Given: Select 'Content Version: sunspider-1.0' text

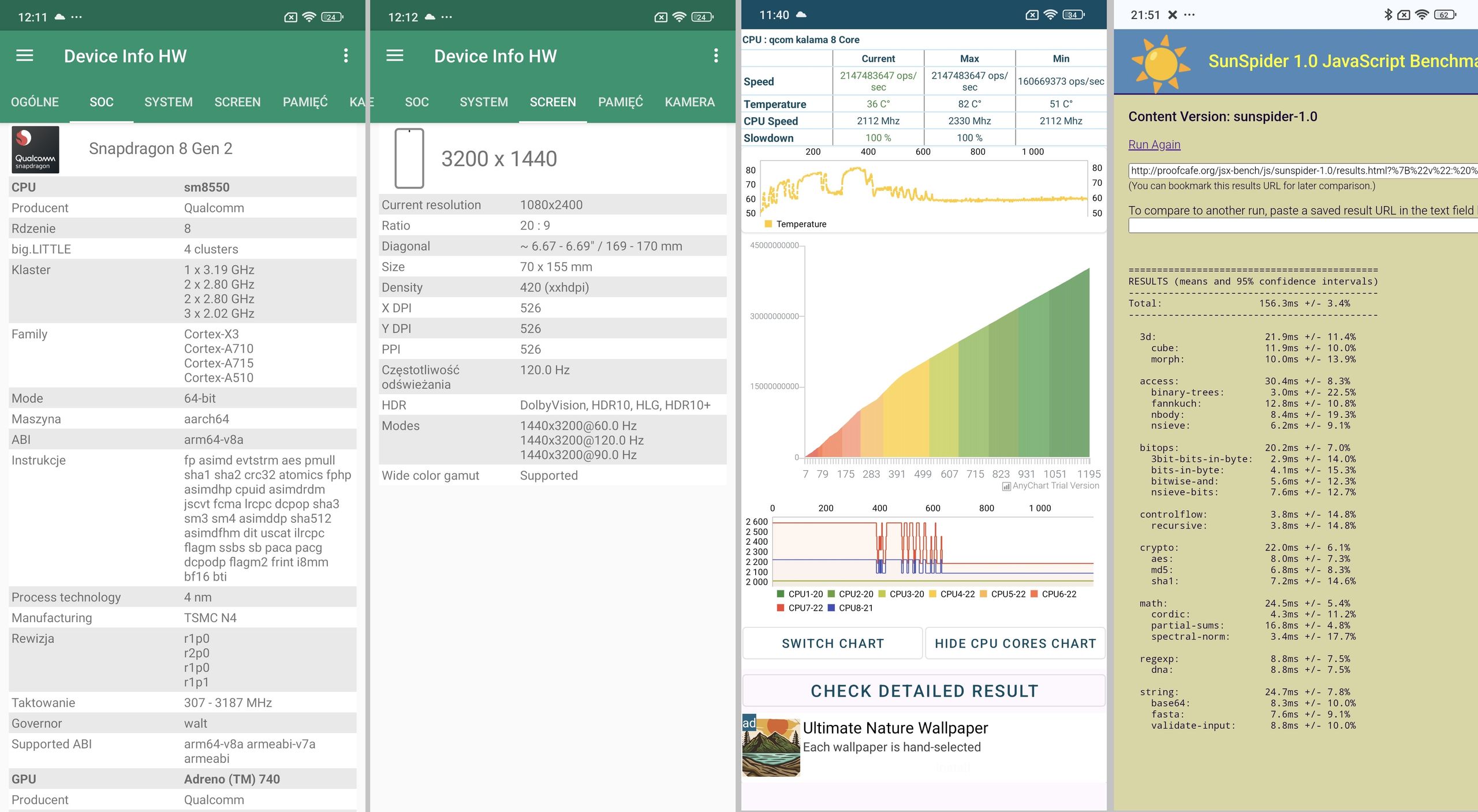Looking at the screenshot, I should tap(1223, 117).
